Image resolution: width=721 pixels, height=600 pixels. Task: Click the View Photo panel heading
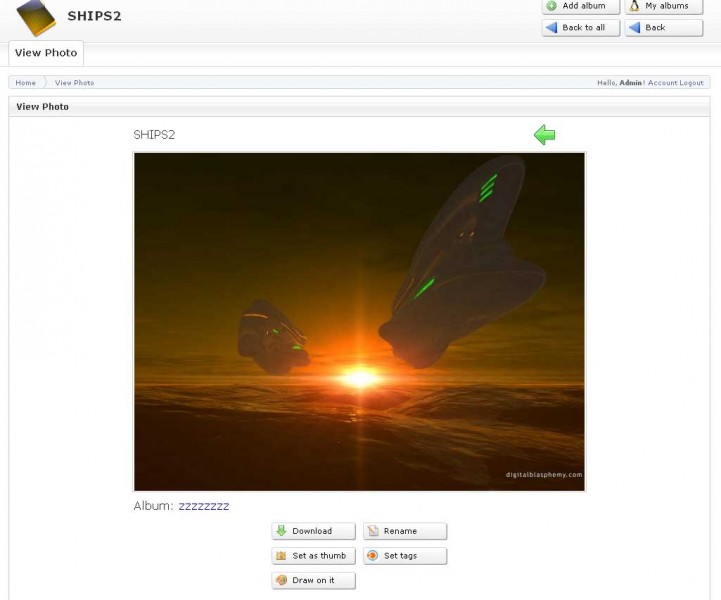coord(42,107)
